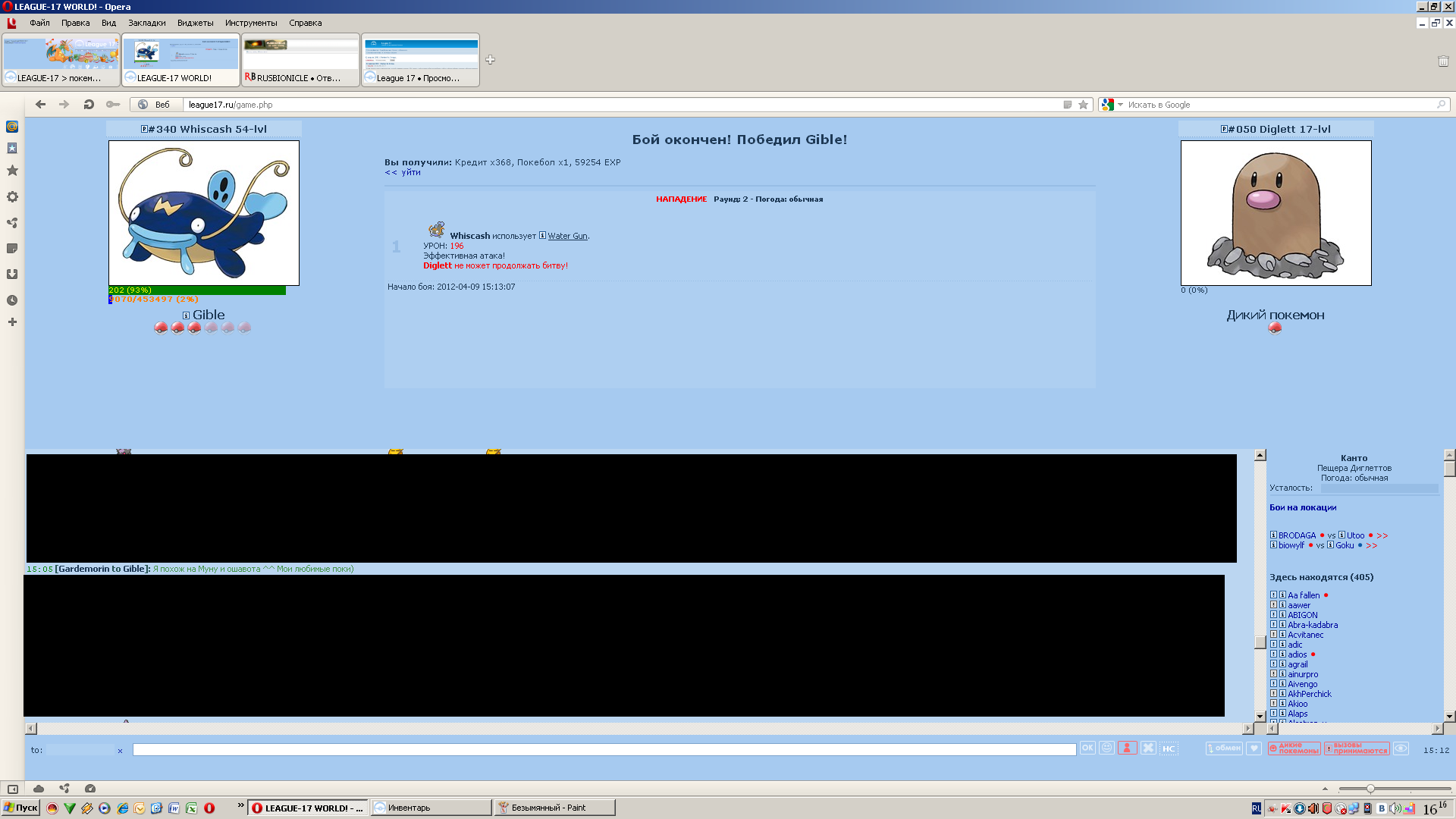Click the AkhPerchick player link
1456x819 pixels.
click(1310, 694)
